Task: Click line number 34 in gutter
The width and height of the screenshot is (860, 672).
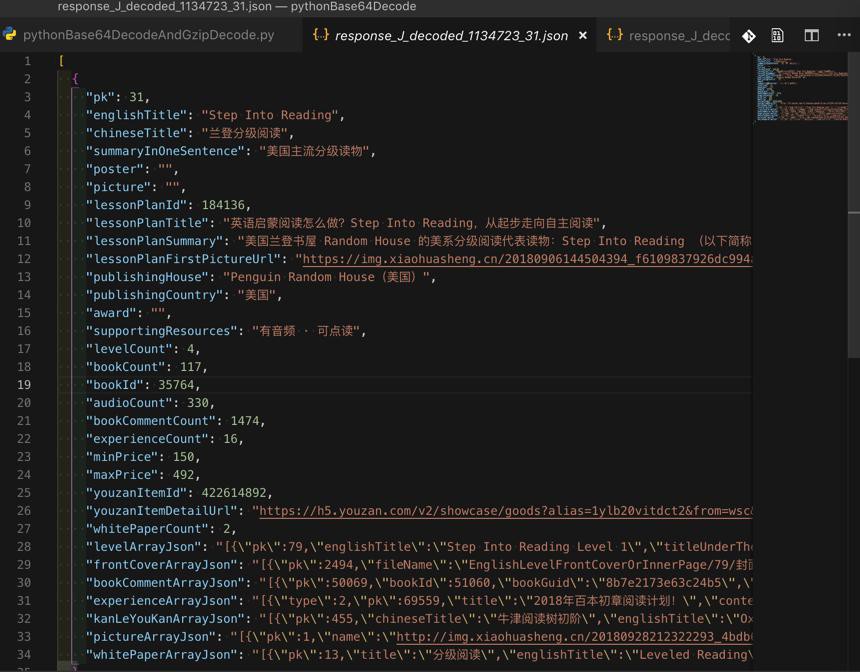Action: coord(24,655)
